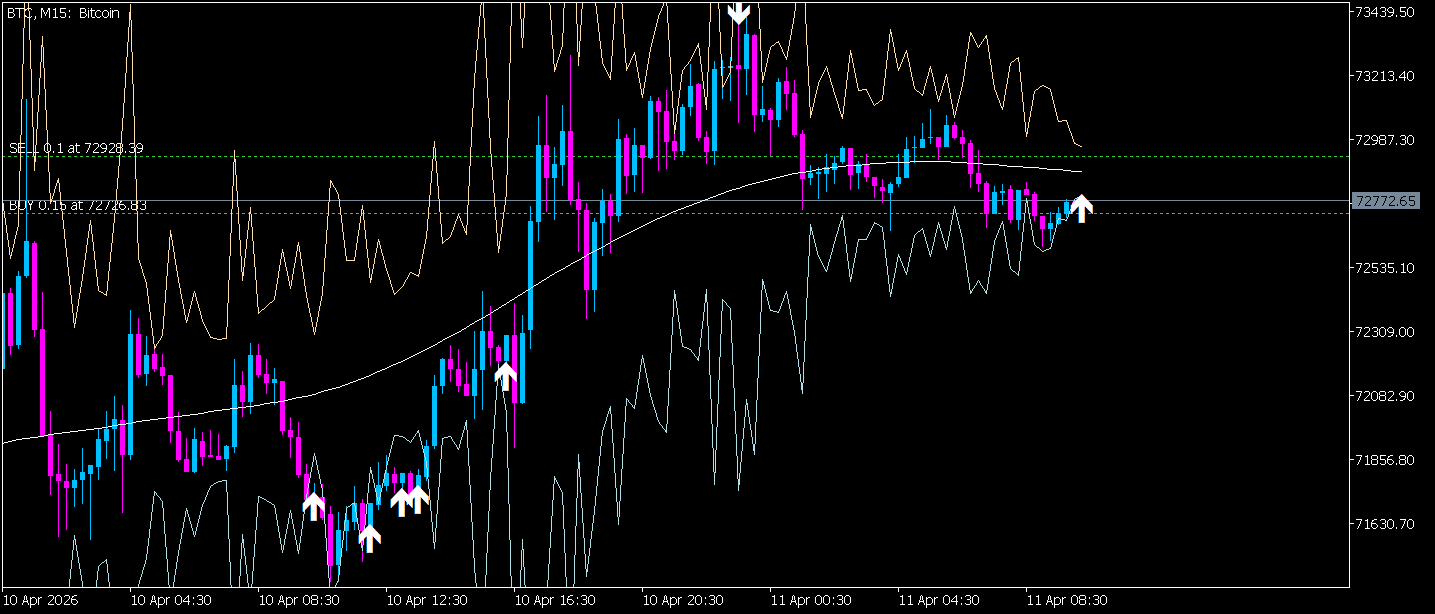Click the 72309.00 price scale label
The height and width of the screenshot is (614, 1435).
(1384, 332)
